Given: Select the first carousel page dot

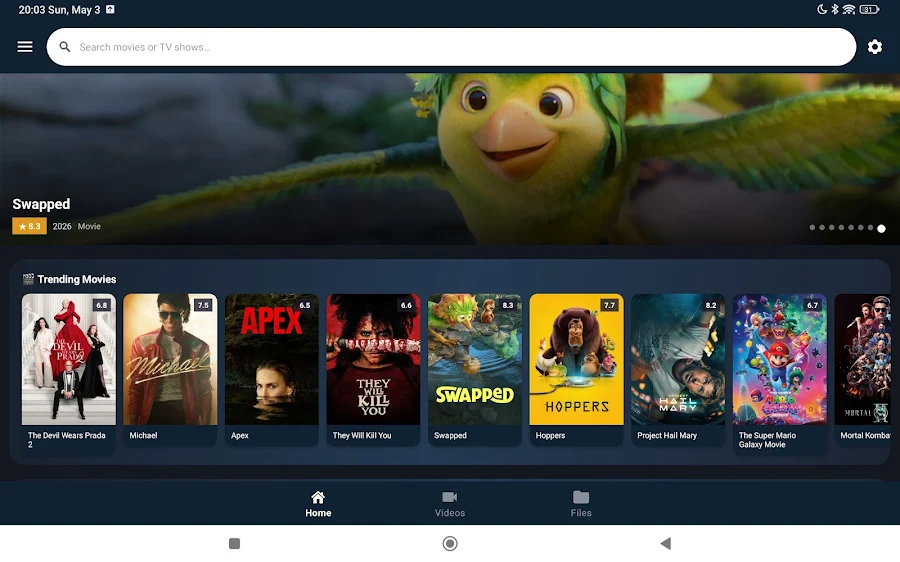Looking at the screenshot, I should [x=812, y=228].
